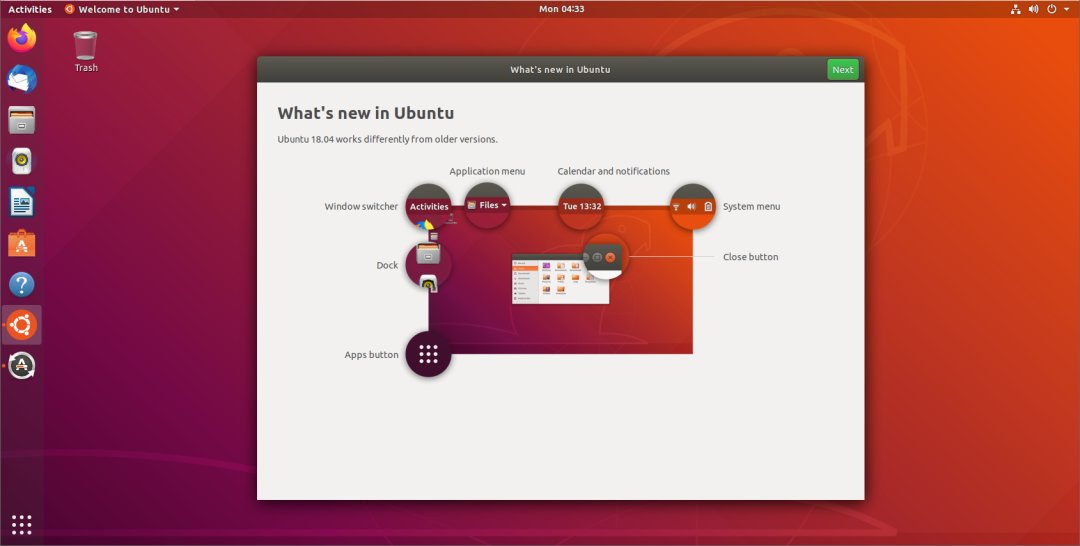The image size is (1080, 546).
Task: Open LibreOffice Writer from the dock
Action: pos(22,202)
